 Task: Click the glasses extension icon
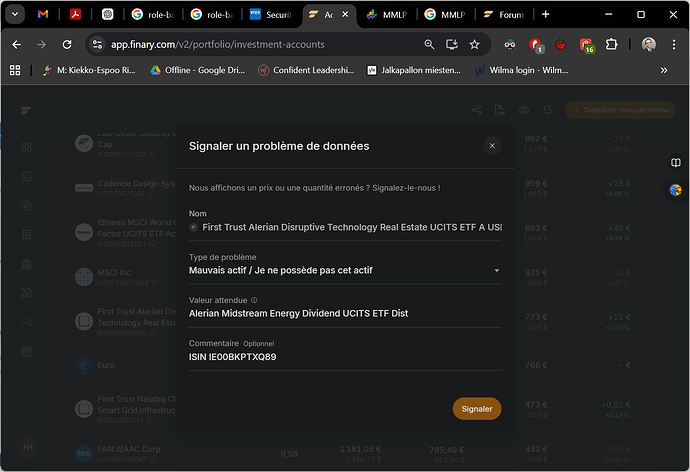click(510, 44)
